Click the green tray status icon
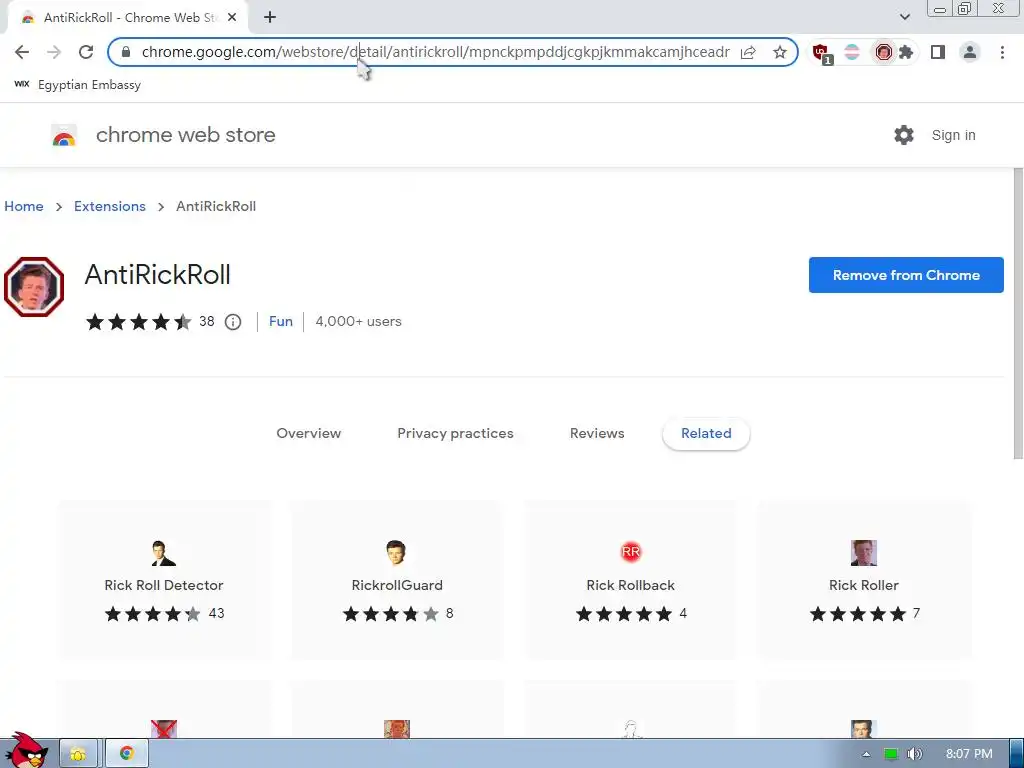The image size is (1024, 768). tap(891, 754)
